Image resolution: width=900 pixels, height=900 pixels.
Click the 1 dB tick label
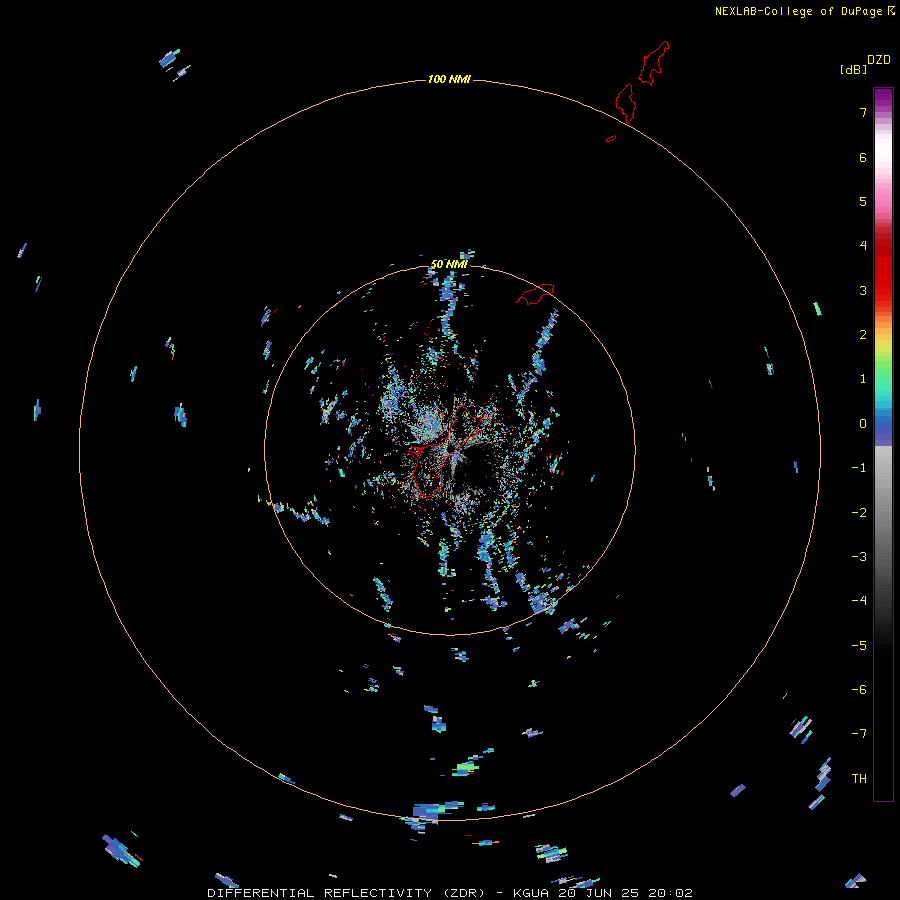point(863,379)
